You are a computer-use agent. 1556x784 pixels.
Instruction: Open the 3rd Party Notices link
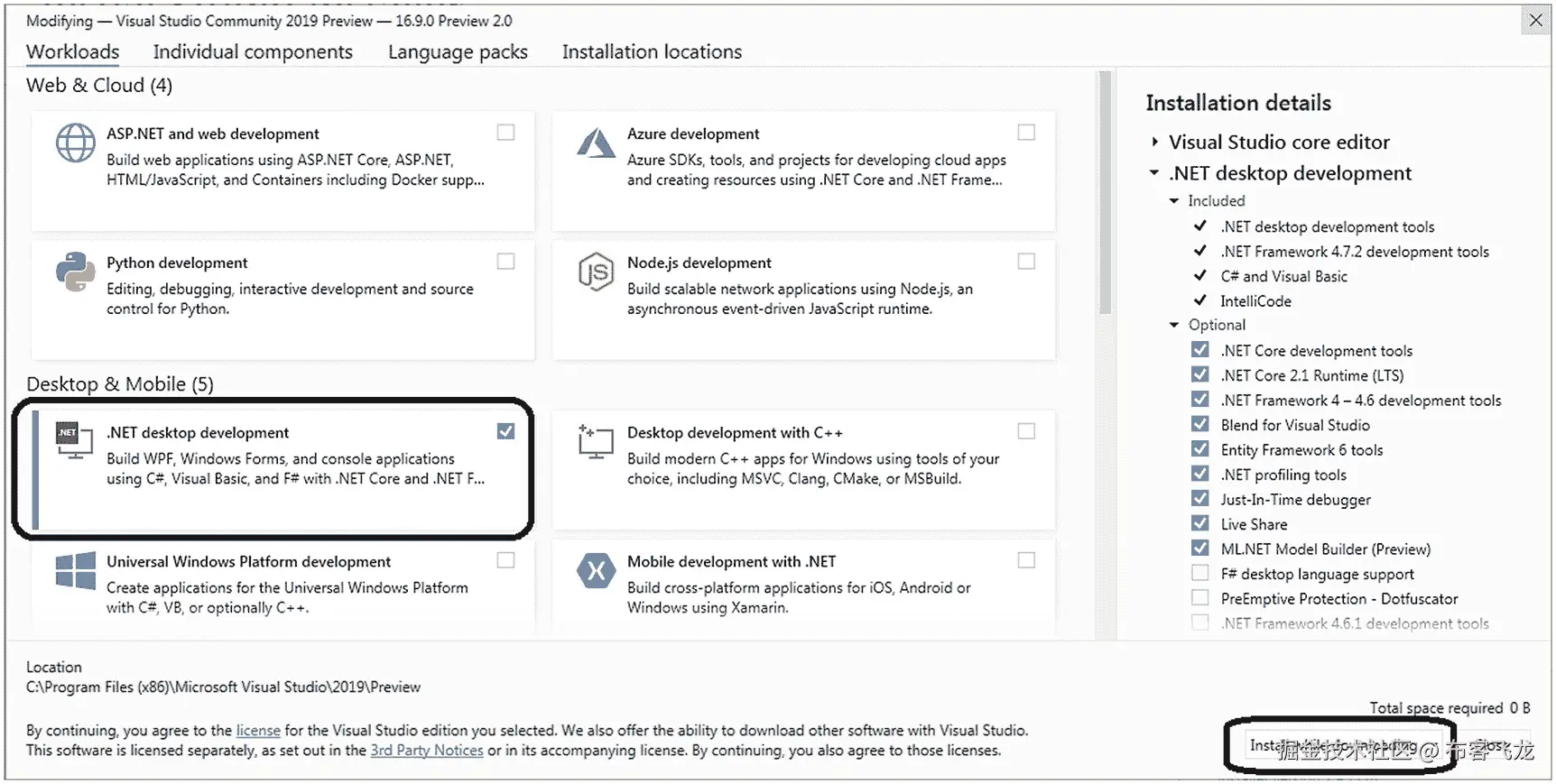[x=427, y=750]
